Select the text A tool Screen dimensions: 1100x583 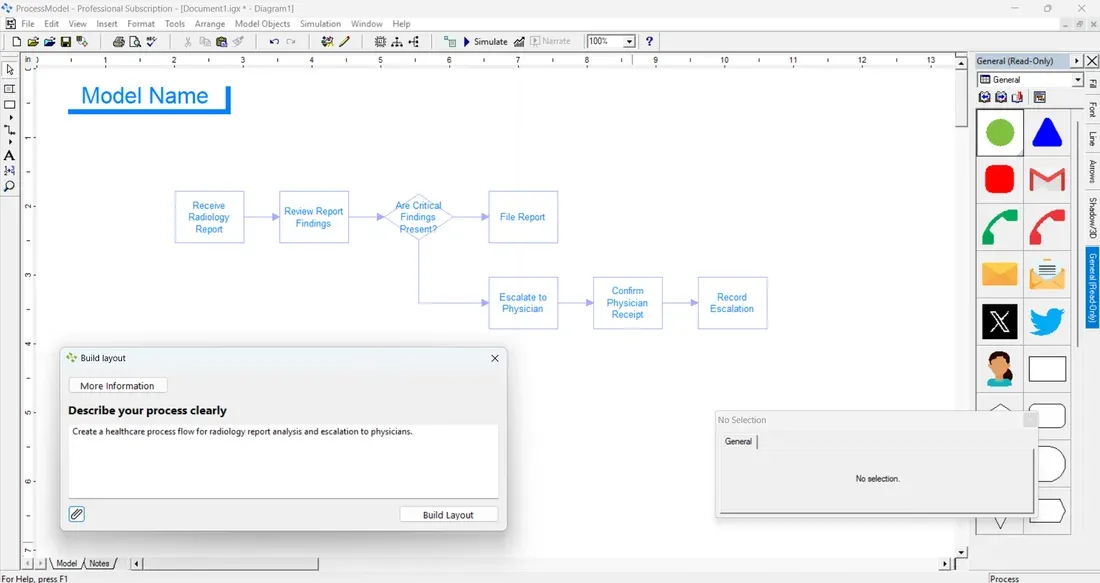[10, 156]
